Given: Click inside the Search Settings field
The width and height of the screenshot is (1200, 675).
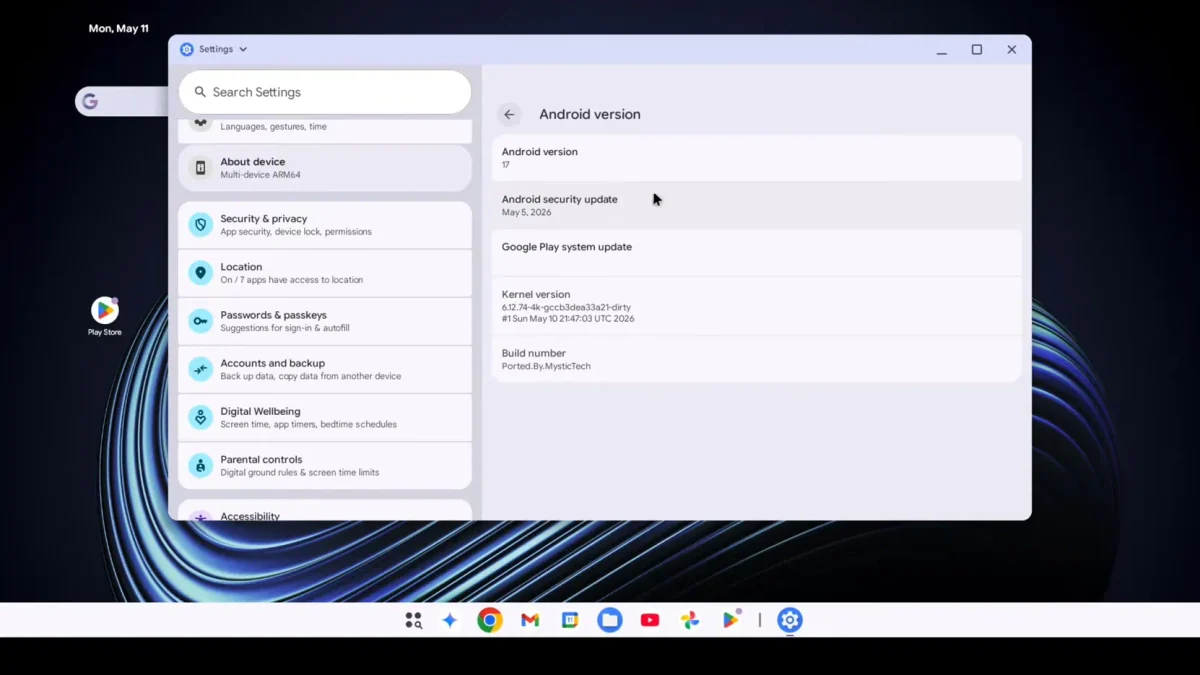Looking at the screenshot, I should click(325, 92).
